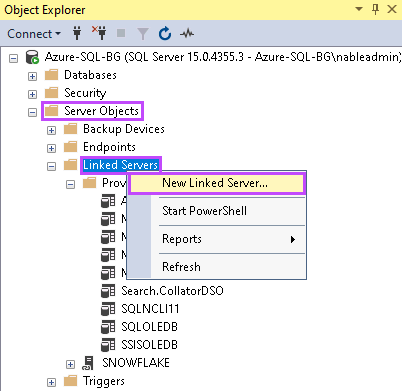Select the SSISOLEDB provider label

pos(149,345)
